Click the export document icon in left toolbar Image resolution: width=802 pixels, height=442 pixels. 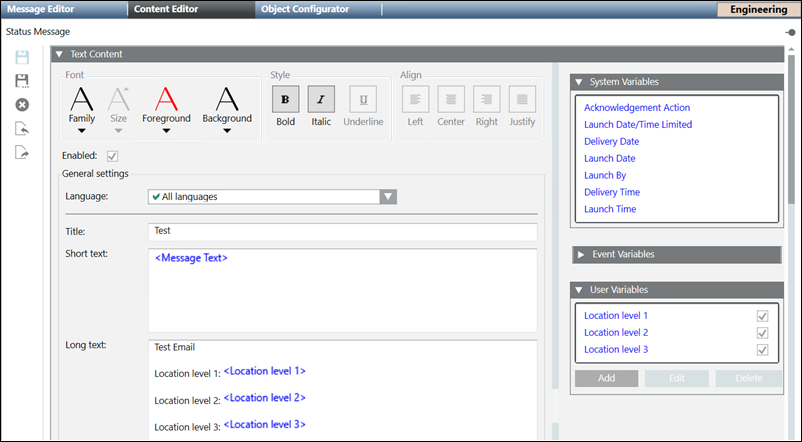(22, 152)
